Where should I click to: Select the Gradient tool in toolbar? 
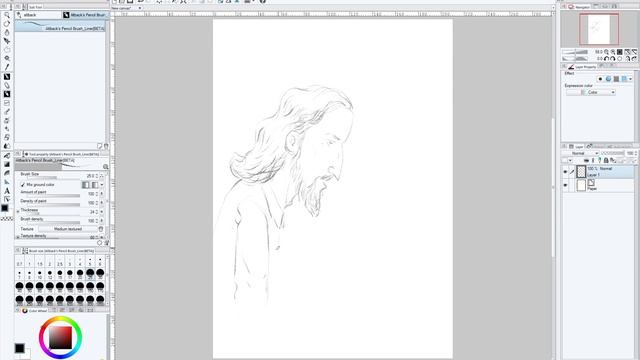click(x=7, y=164)
